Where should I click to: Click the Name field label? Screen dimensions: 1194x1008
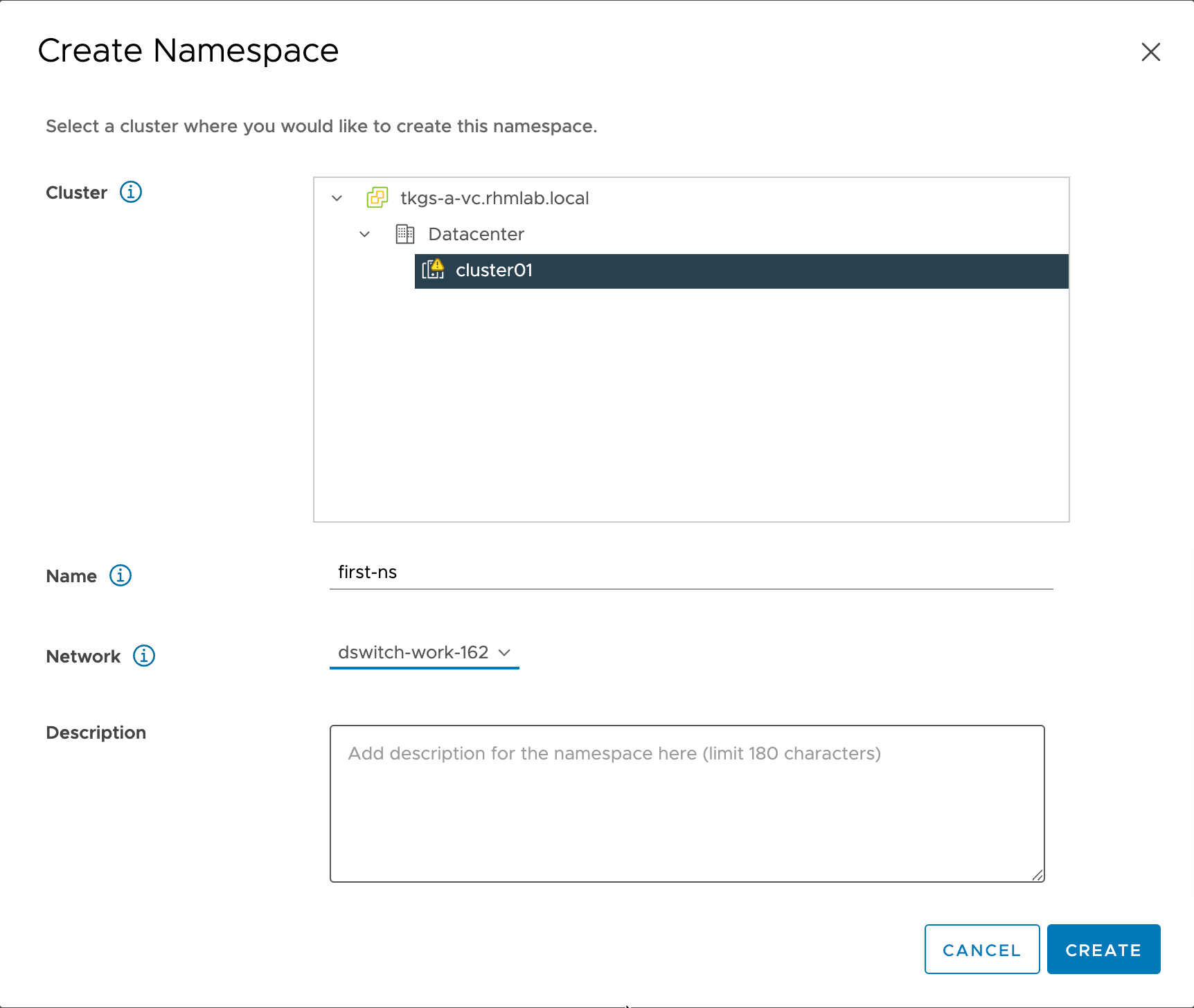(x=71, y=576)
